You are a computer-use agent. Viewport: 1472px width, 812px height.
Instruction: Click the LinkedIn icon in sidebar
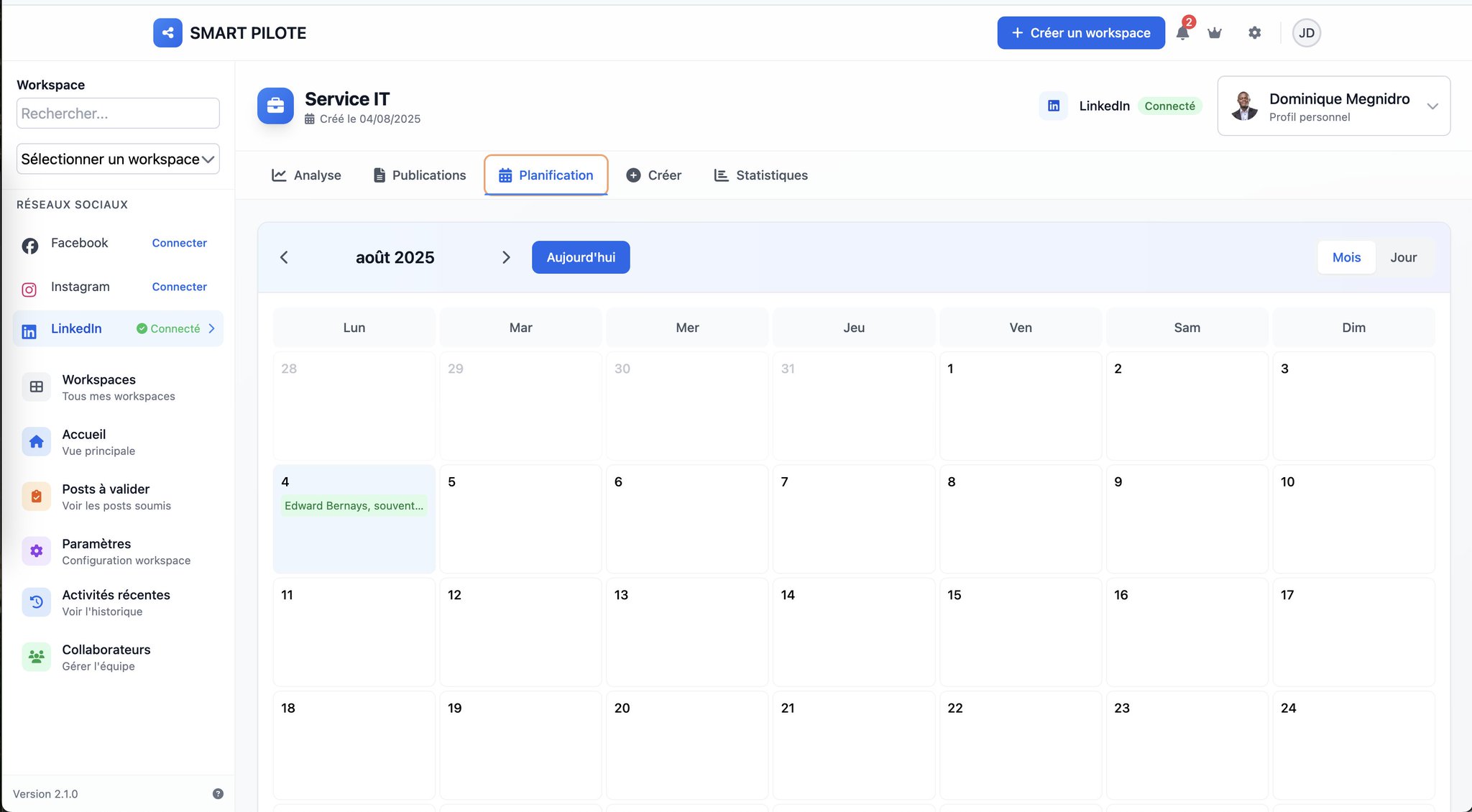(29, 331)
